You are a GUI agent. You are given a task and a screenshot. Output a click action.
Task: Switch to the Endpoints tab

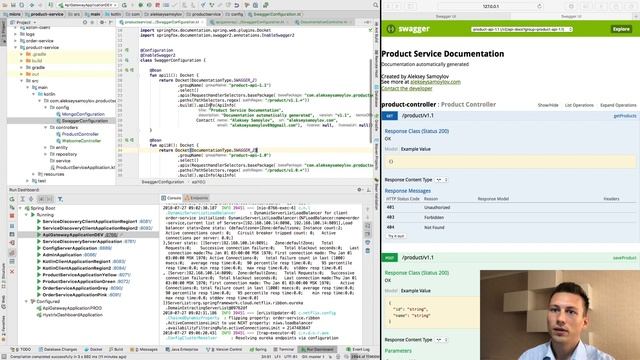coord(196,198)
